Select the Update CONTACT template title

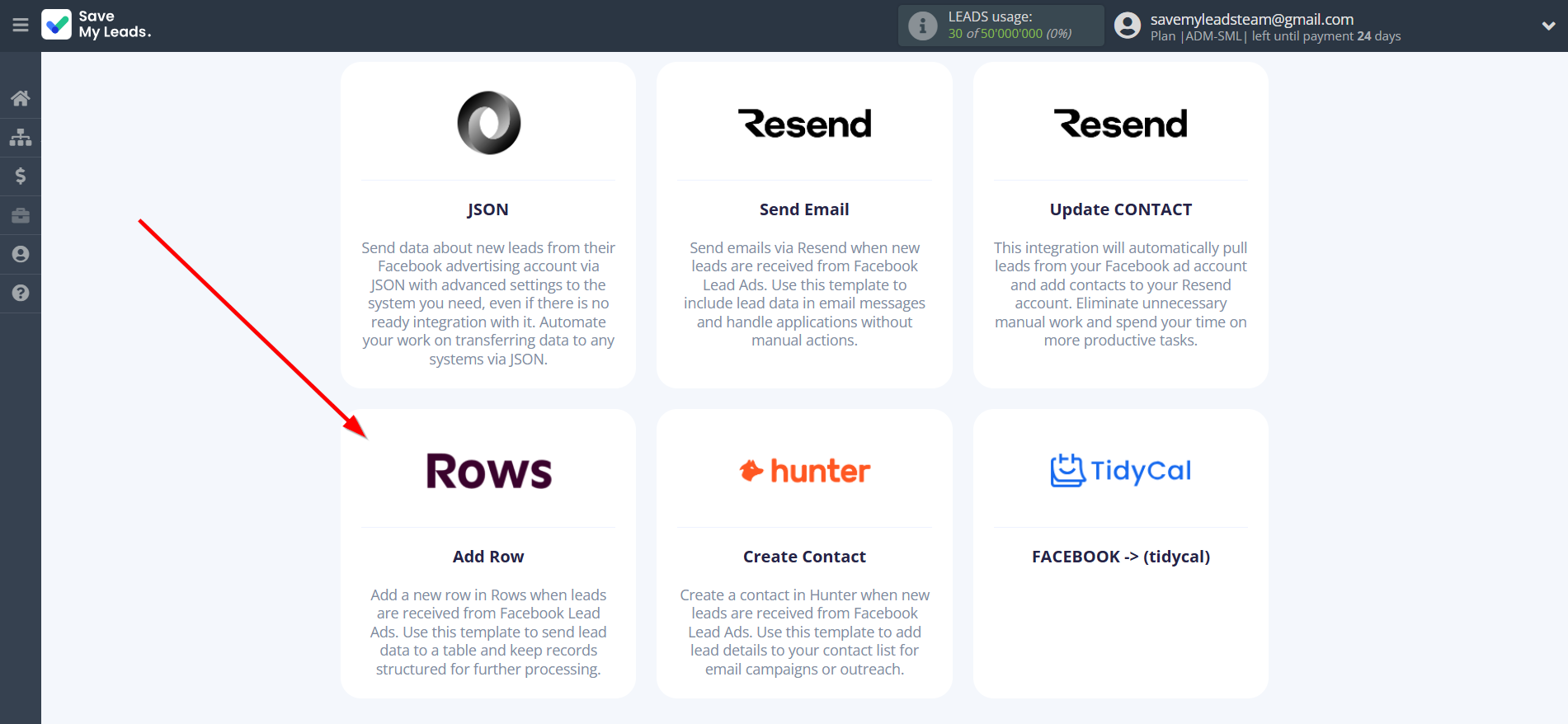tap(1121, 209)
